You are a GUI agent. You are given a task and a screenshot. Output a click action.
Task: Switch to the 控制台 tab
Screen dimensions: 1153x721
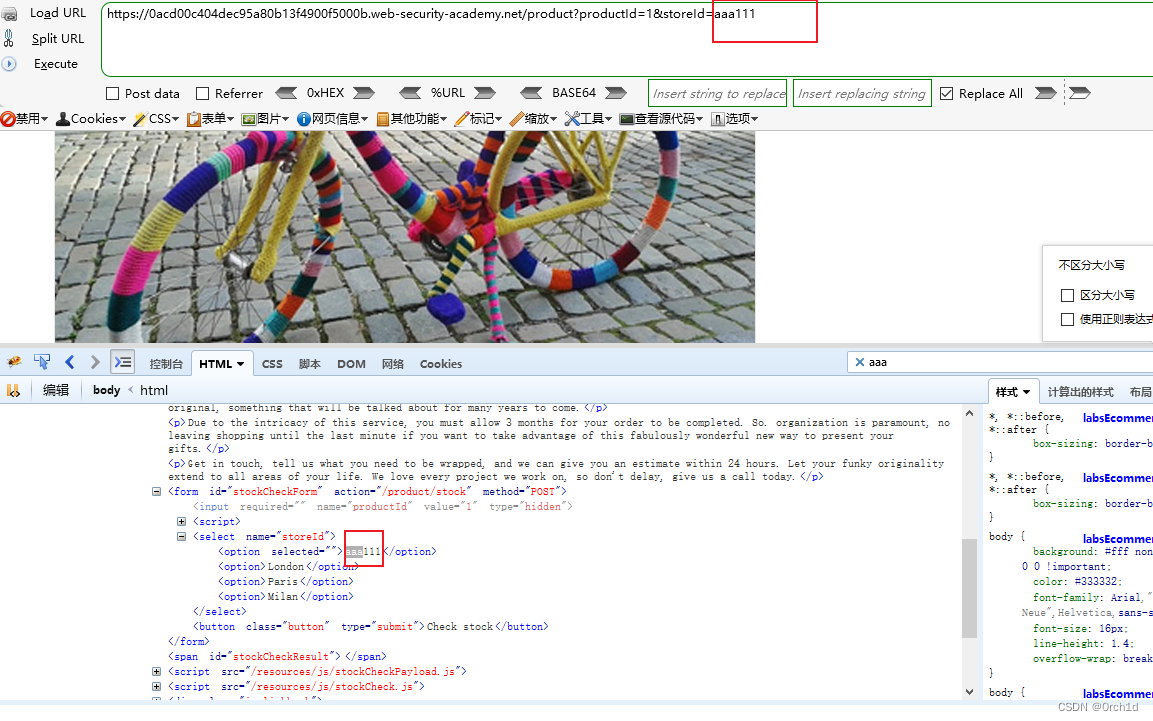pos(166,364)
